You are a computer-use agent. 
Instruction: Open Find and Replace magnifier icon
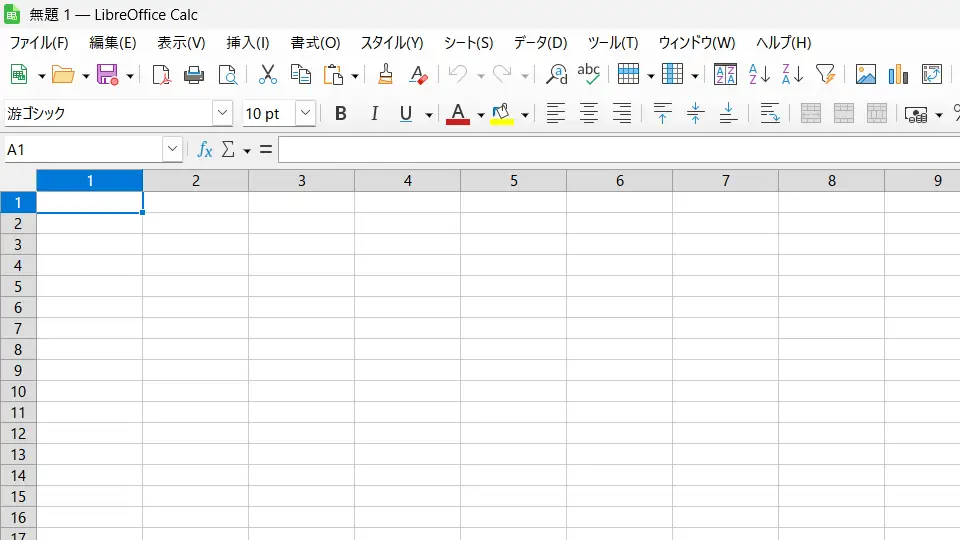click(557, 75)
